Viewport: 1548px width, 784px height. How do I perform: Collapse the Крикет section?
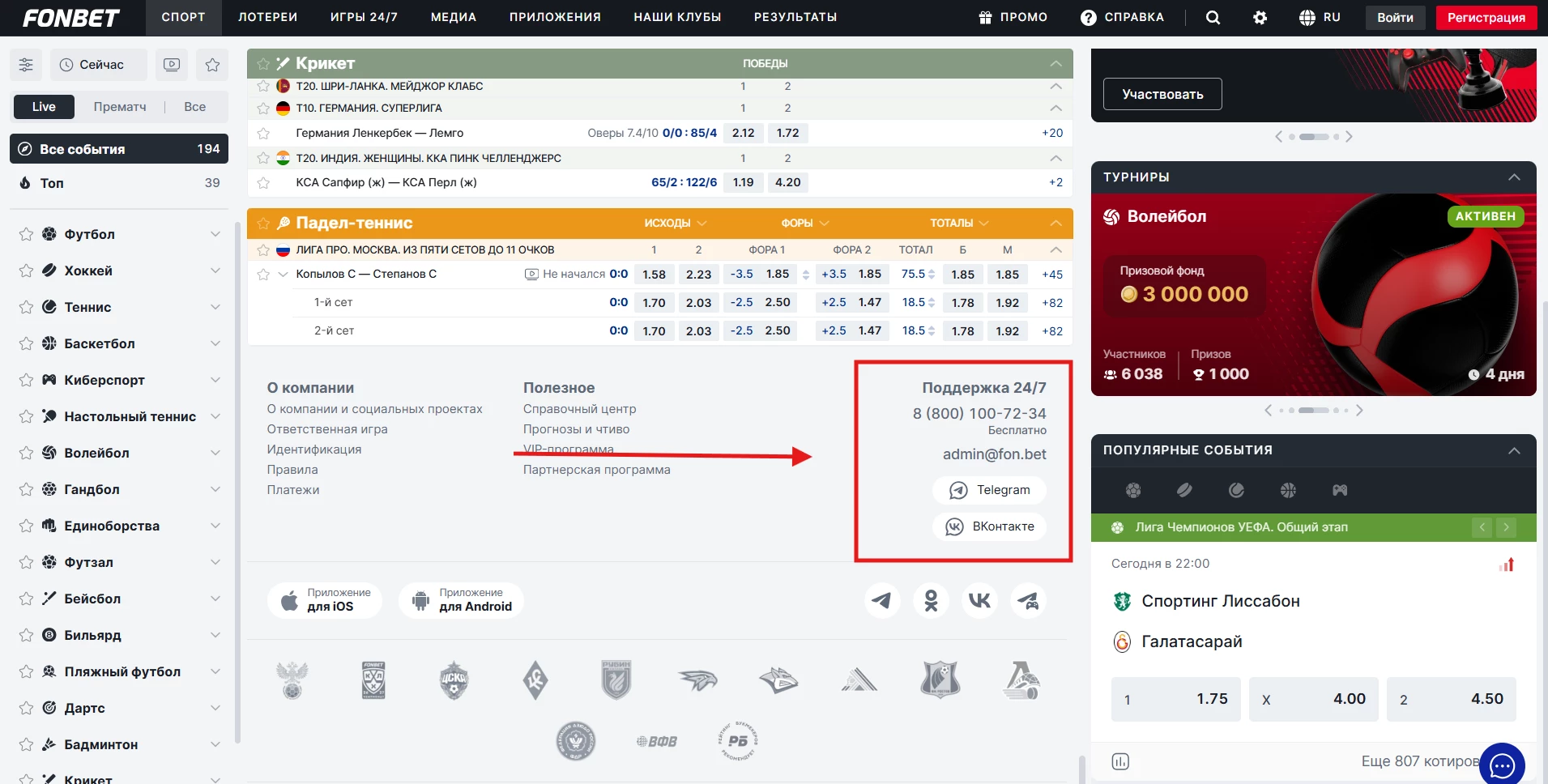(1055, 63)
